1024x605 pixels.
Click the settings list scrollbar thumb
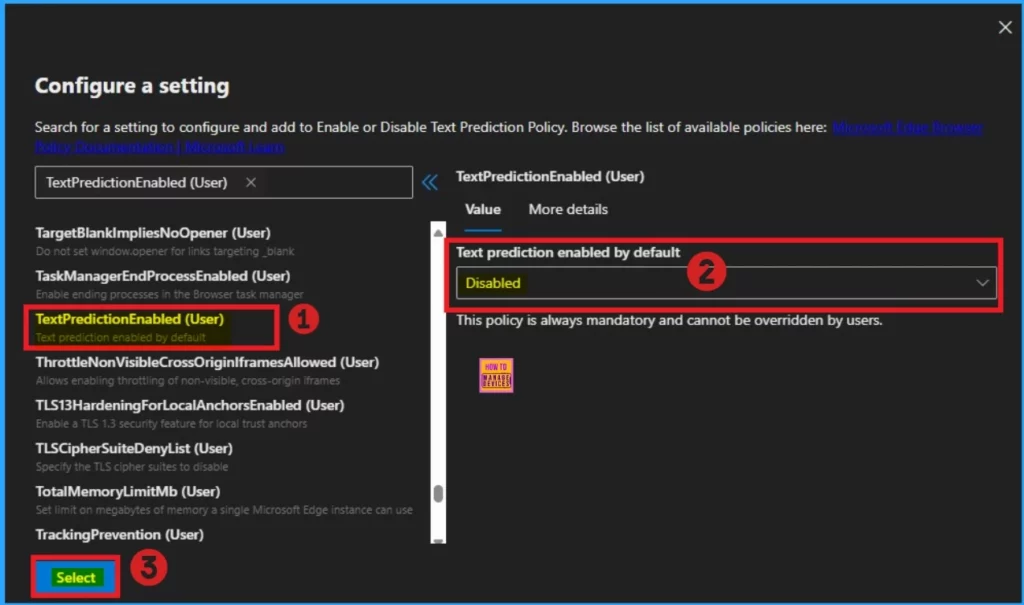(438, 493)
